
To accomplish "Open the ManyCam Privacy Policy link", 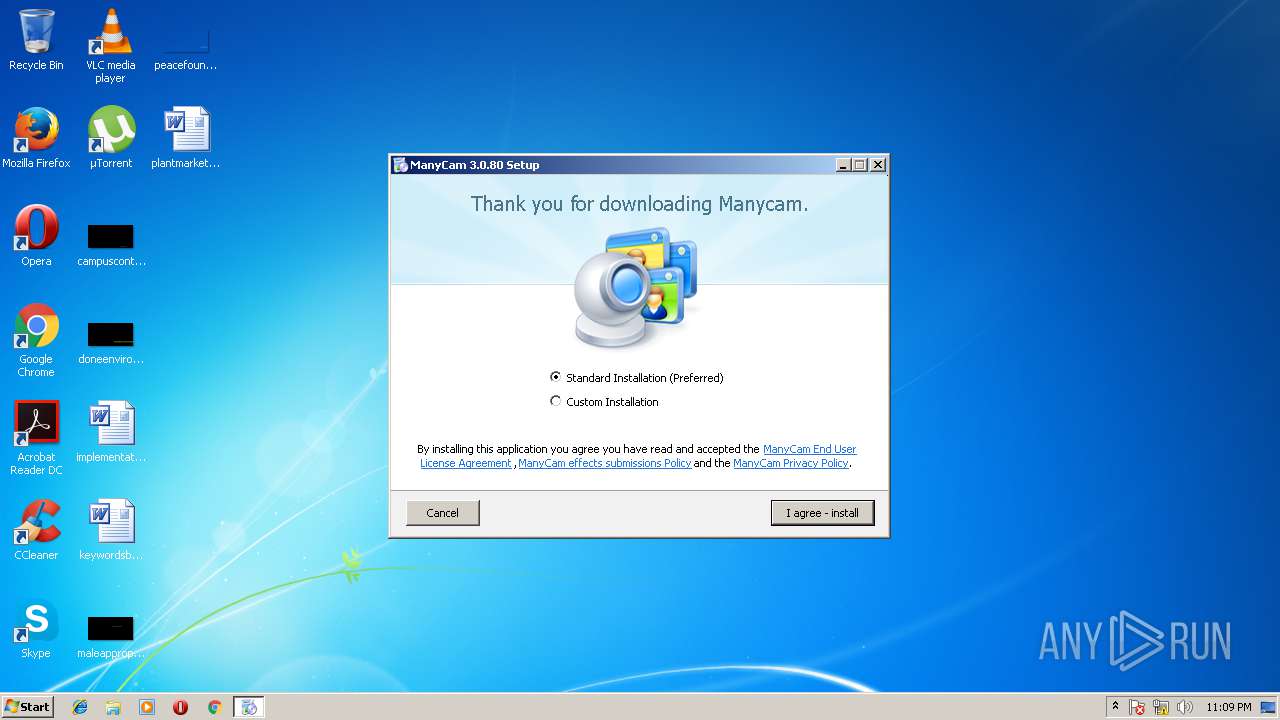I will point(790,463).
